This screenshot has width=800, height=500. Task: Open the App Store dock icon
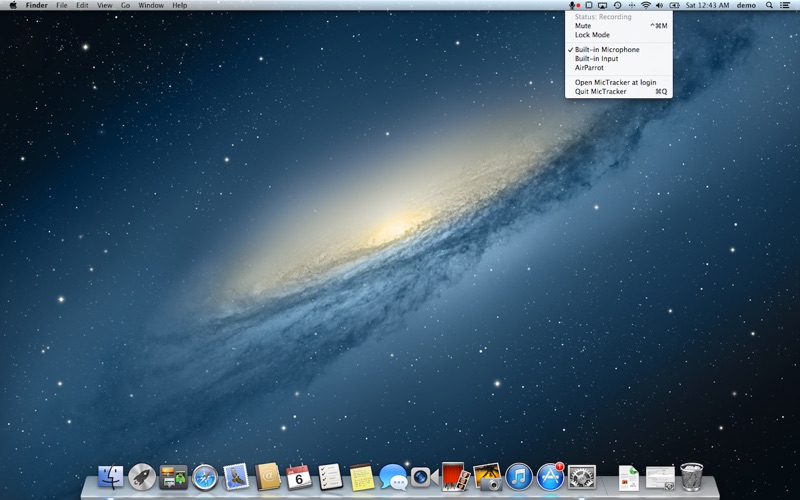[x=551, y=477]
